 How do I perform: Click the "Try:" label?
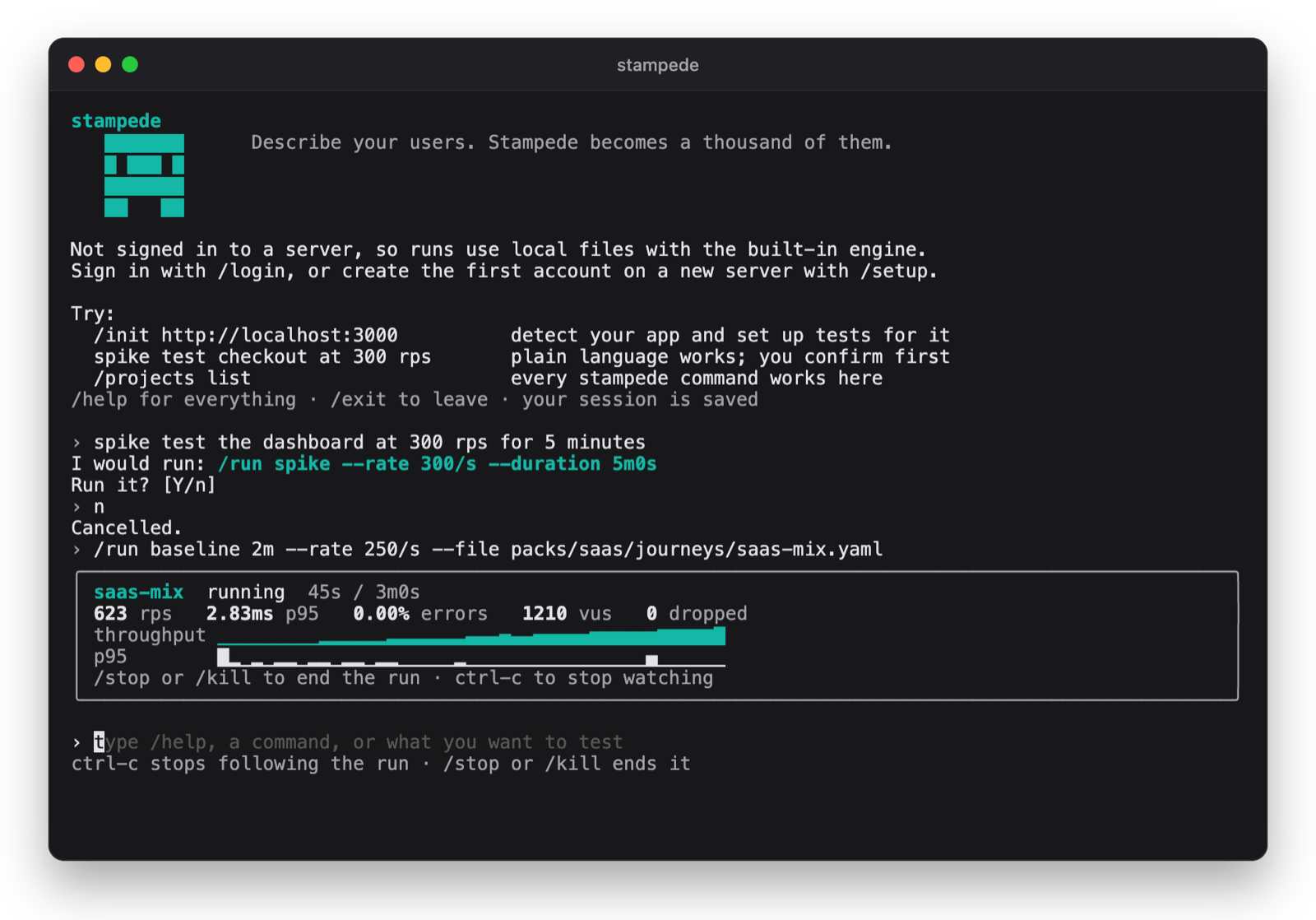[93, 314]
